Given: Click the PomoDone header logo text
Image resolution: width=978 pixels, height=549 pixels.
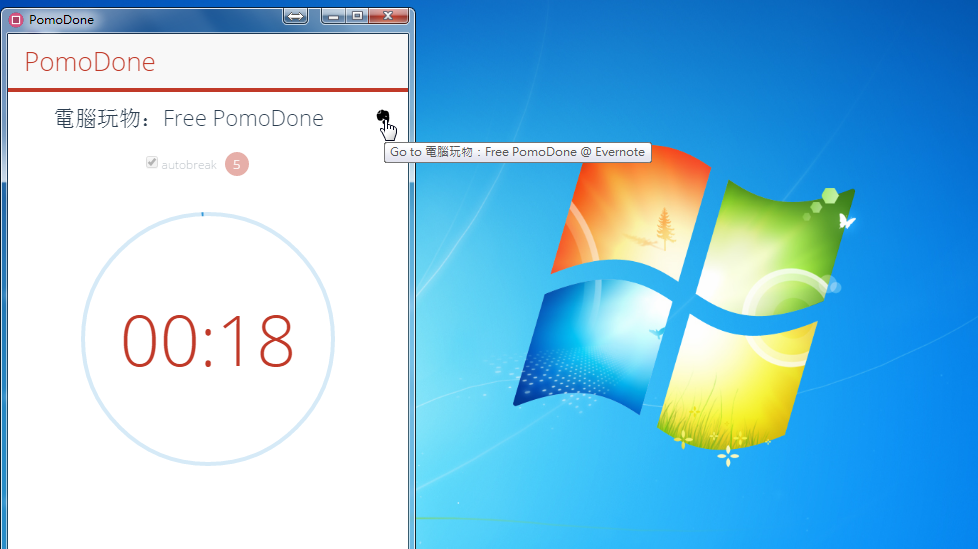Looking at the screenshot, I should pos(90,62).
